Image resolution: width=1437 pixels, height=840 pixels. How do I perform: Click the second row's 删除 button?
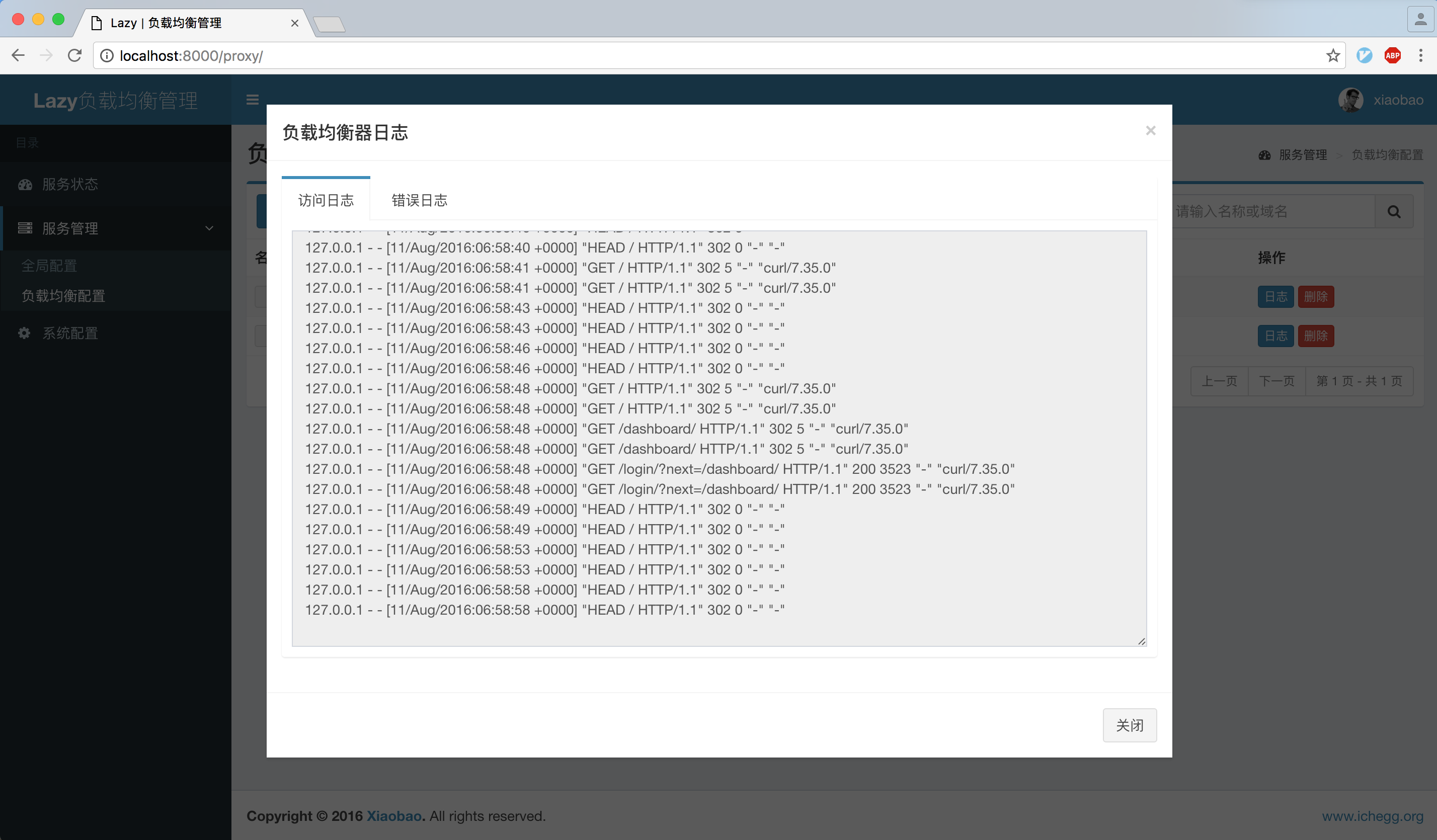coord(1316,335)
